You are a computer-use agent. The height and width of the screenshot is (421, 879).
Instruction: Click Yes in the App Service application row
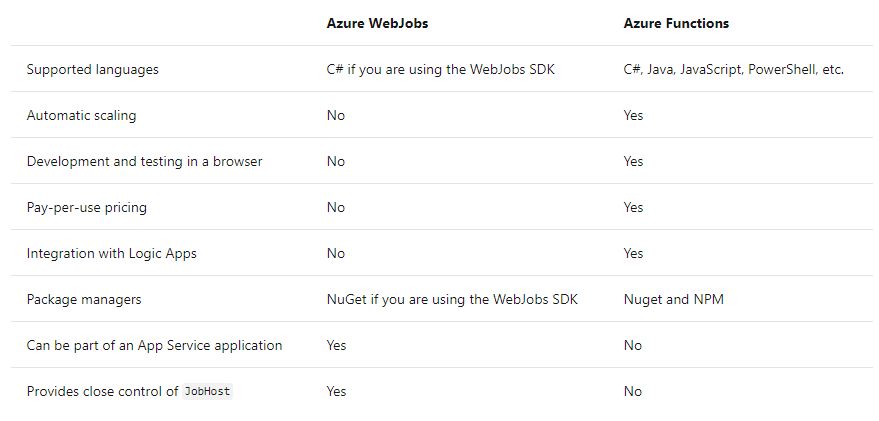click(336, 345)
